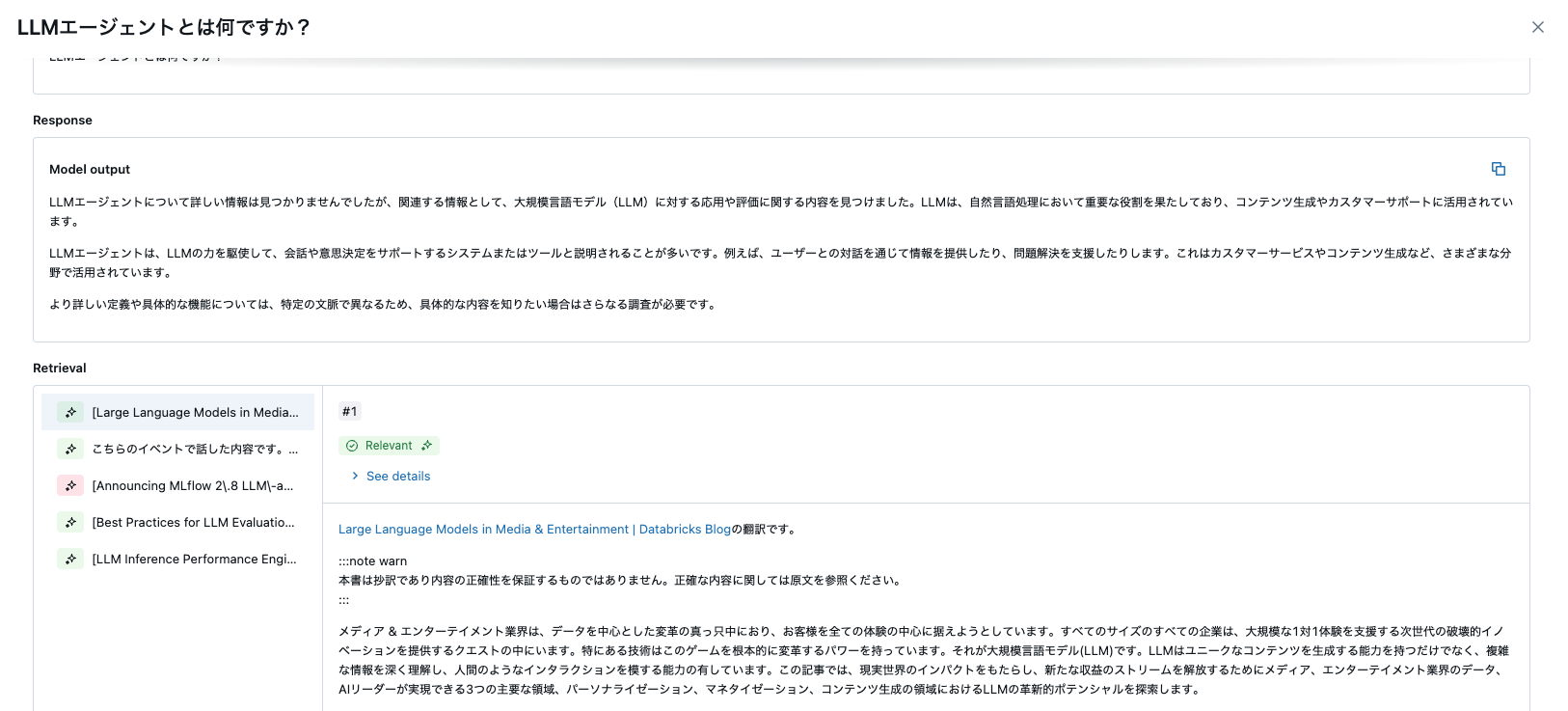Click sparkle icon beside こちらのイベントで話した内容です
Image resolution: width=1568 pixels, height=711 pixels.
pyautogui.click(x=70, y=449)
